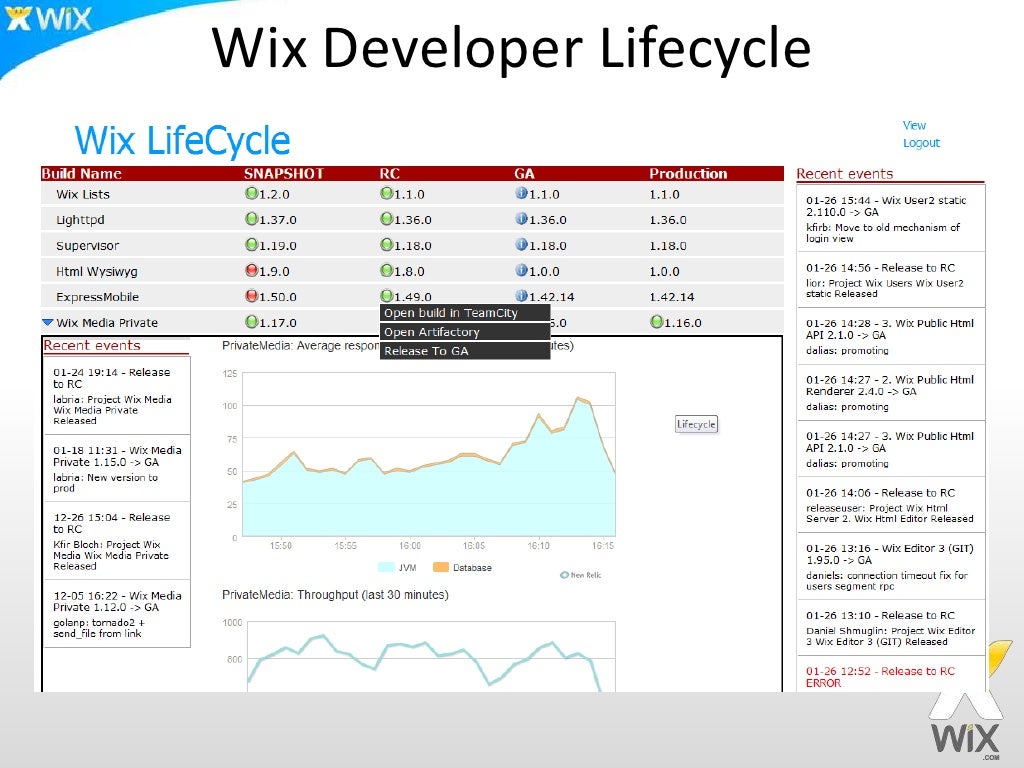Screen dimensions: 1024x768
Task: Click the Wix Lists build name
Action: pyautogui.click(x=83, y=194)
